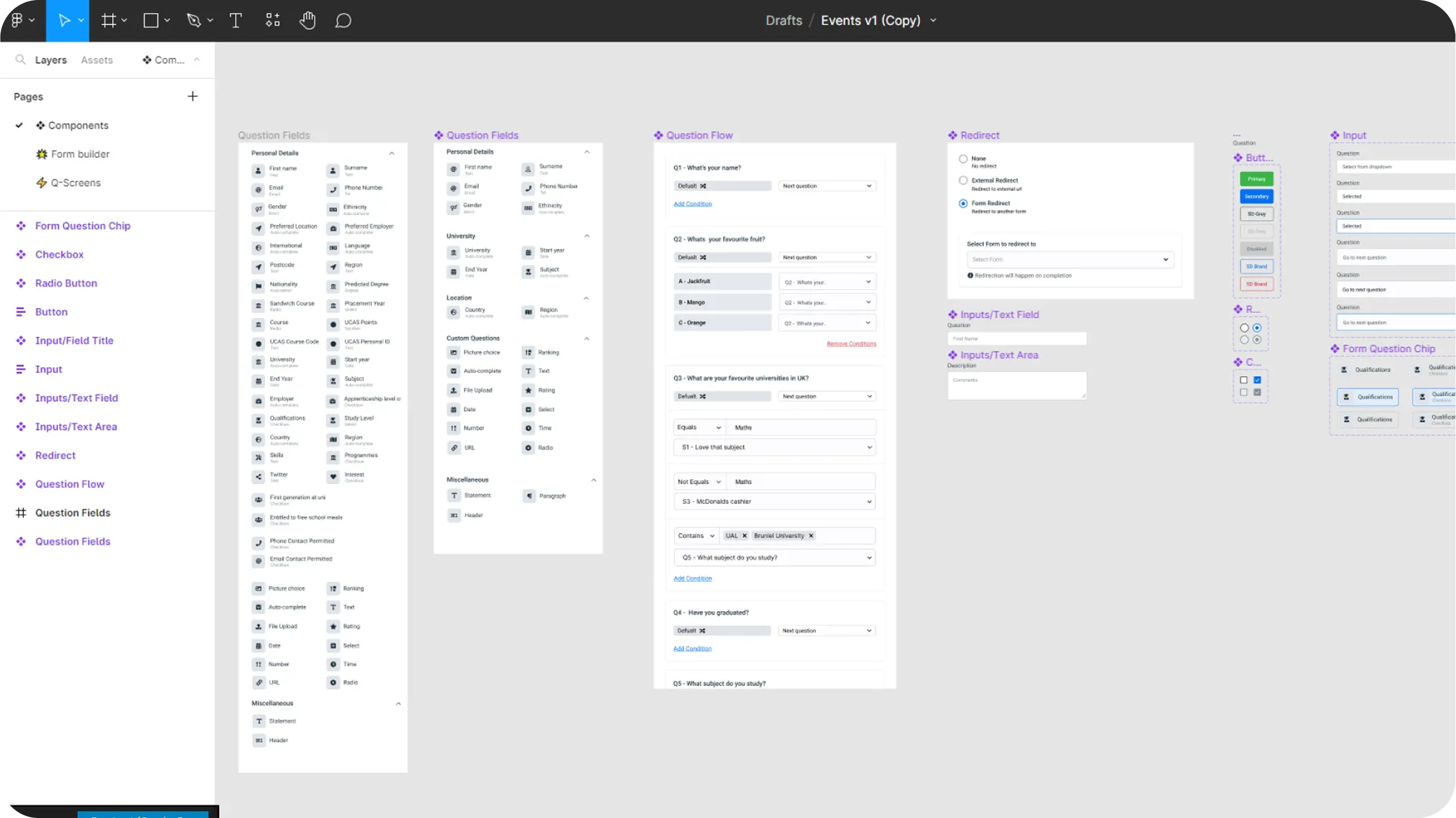Click the red SD Brand button
The image size is (1456, 818).
1256,284
